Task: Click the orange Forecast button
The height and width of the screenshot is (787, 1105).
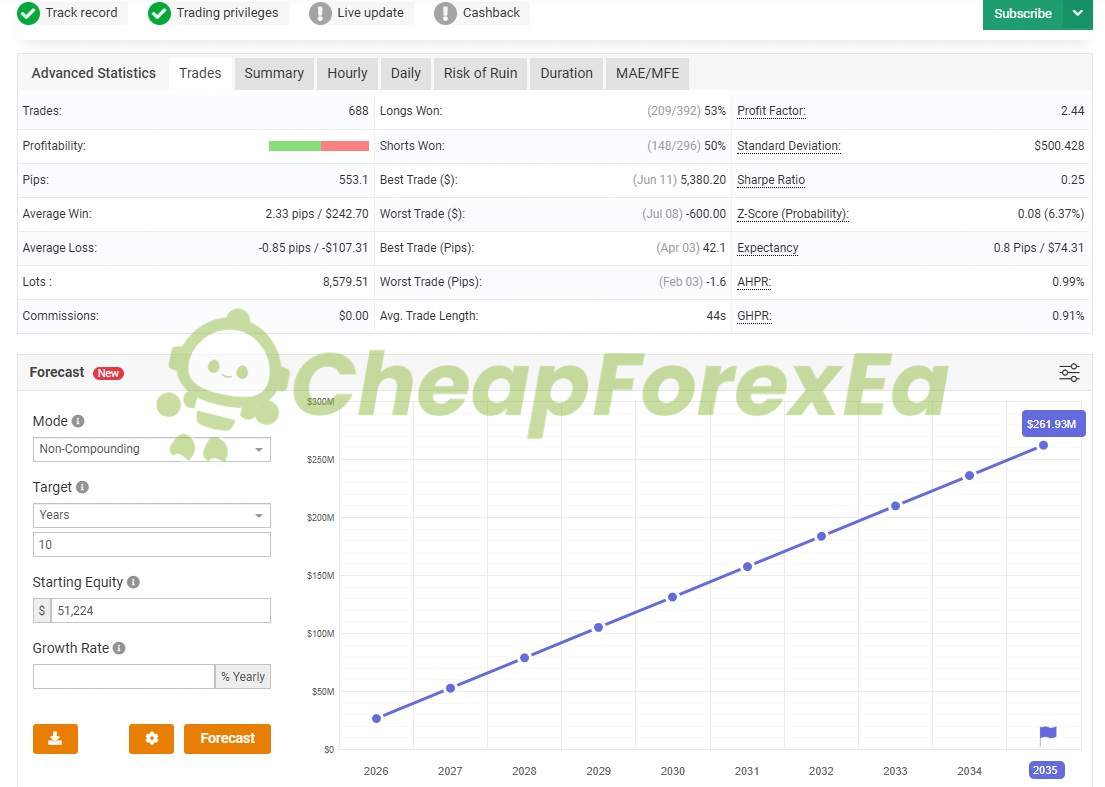Action: [227, 738]
